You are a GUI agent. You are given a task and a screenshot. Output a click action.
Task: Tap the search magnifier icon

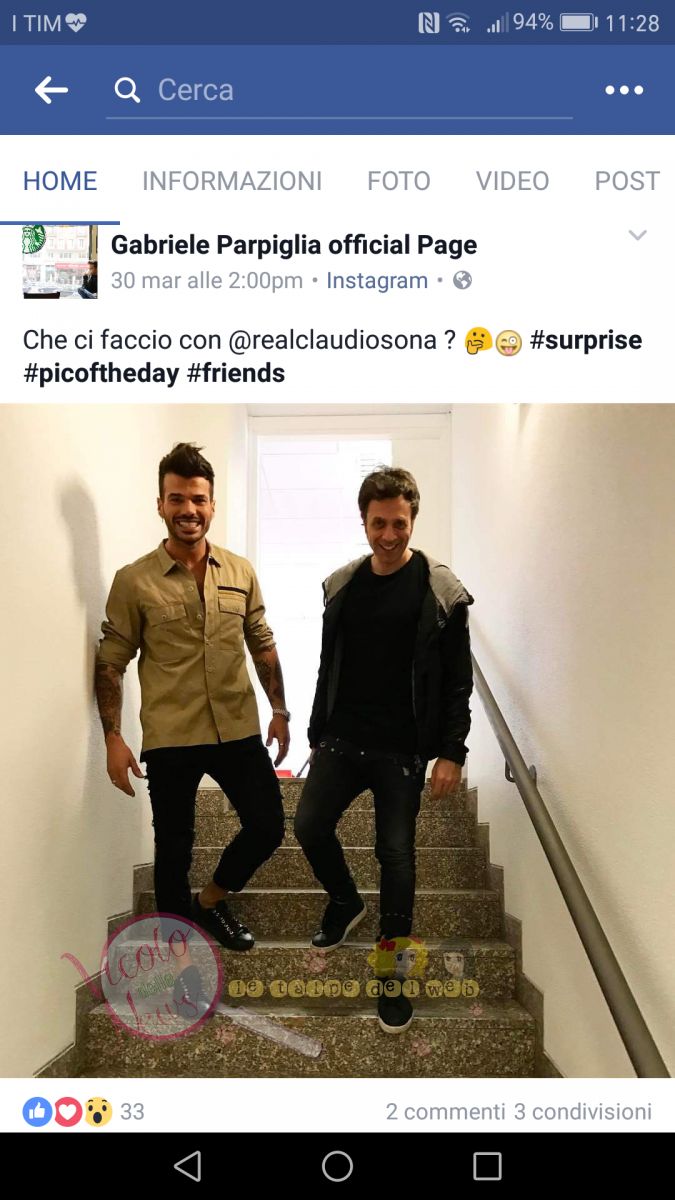[127, 90]
